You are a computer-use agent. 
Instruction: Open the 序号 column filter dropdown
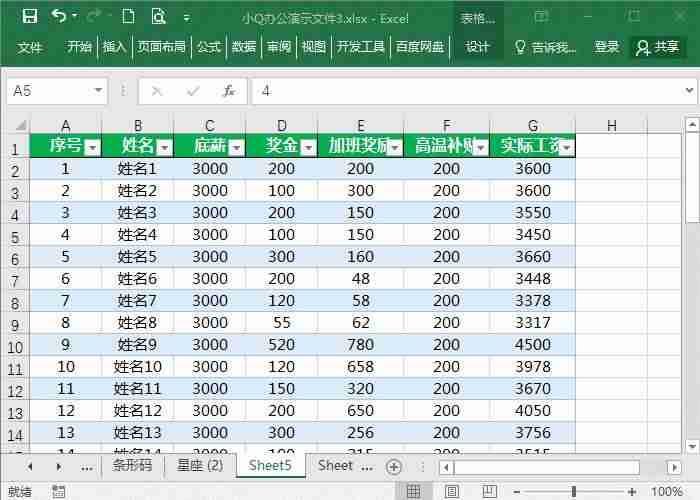coord(92,147)
